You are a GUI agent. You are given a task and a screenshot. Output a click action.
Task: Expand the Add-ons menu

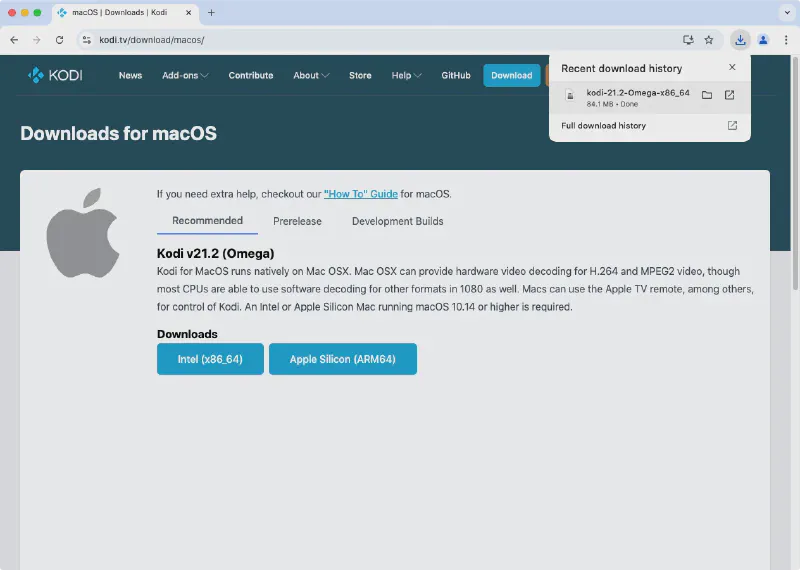click(185, 76)
